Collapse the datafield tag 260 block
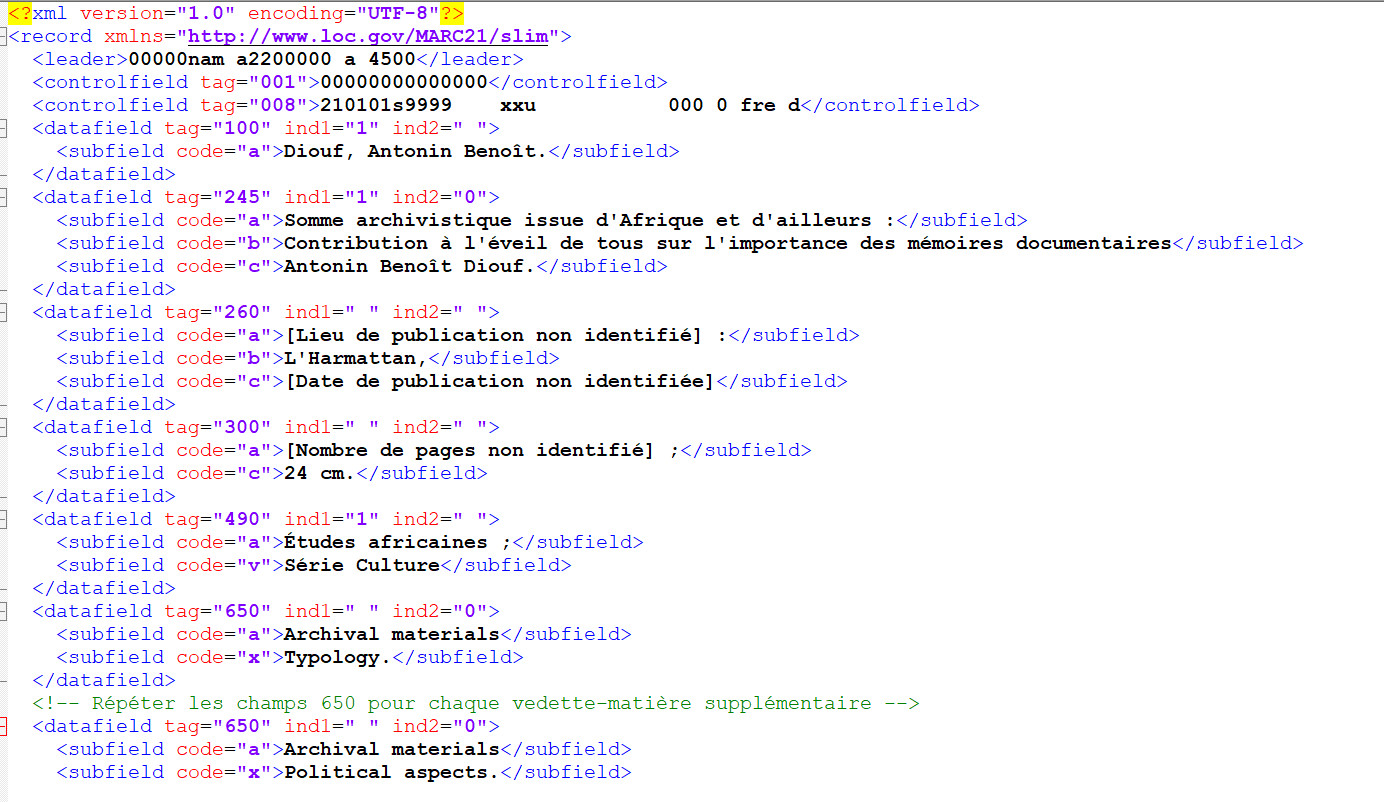 coord(3,312)
